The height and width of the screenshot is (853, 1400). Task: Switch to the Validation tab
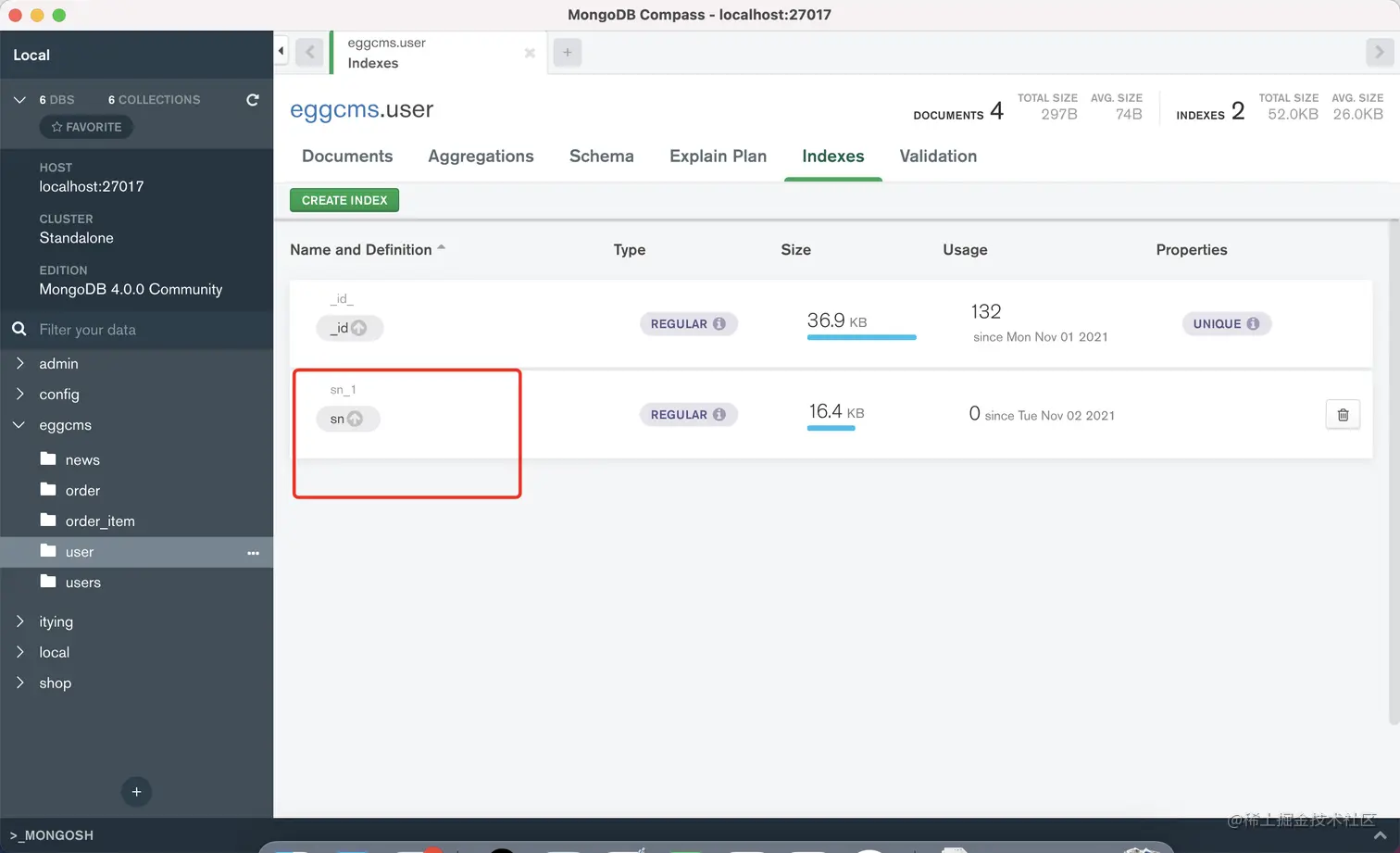938,157
